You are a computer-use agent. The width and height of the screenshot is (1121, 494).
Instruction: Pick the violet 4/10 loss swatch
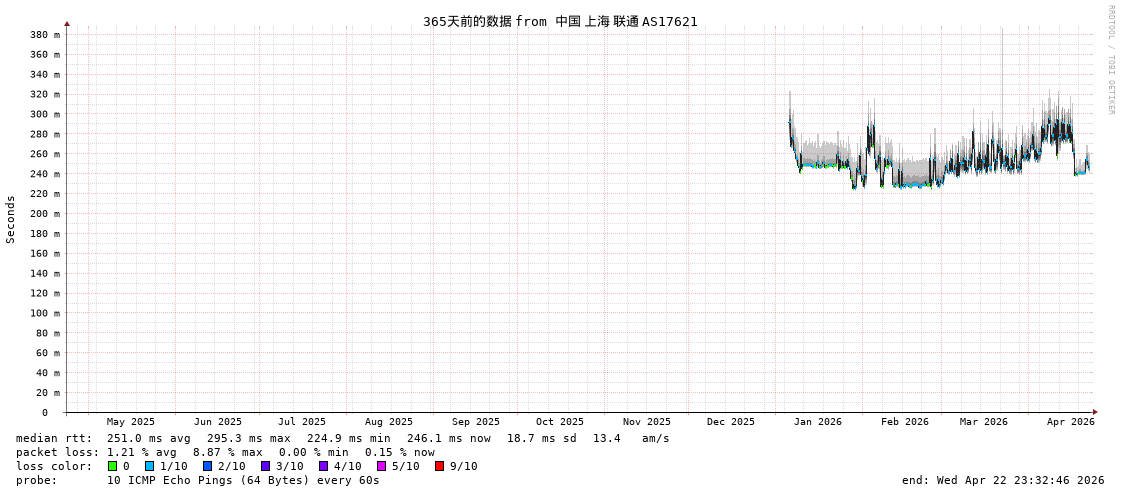[x=323, y=466]
